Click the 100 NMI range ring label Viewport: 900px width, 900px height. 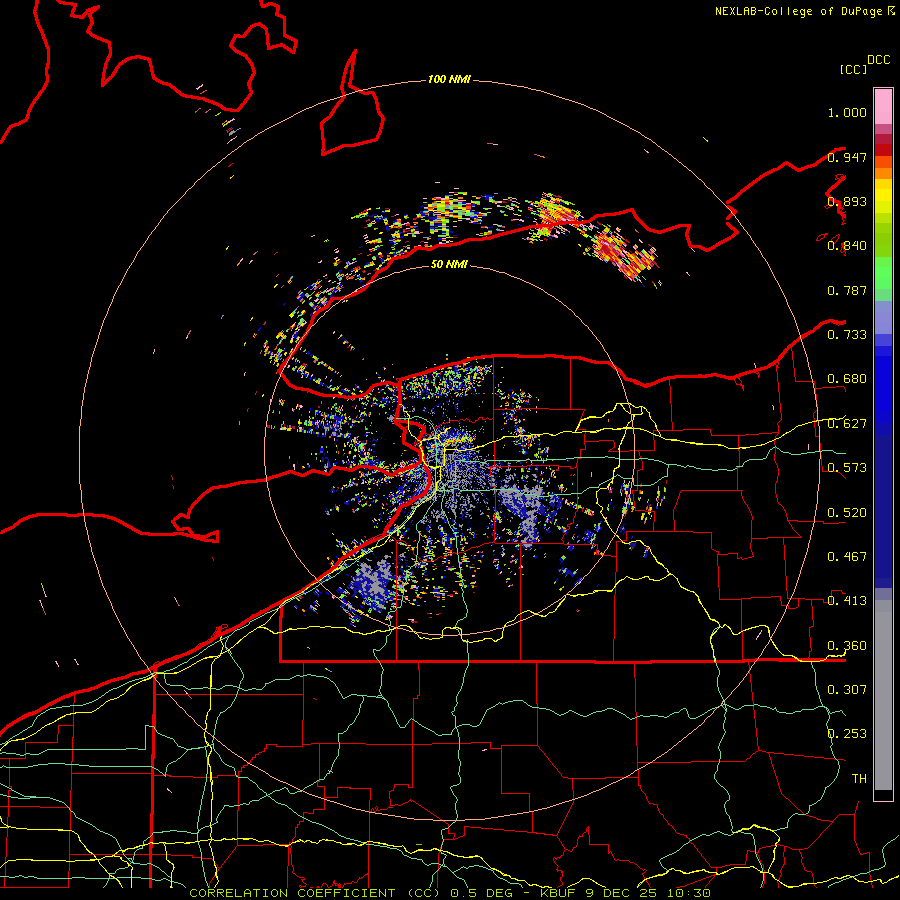[x=449, y=79]
